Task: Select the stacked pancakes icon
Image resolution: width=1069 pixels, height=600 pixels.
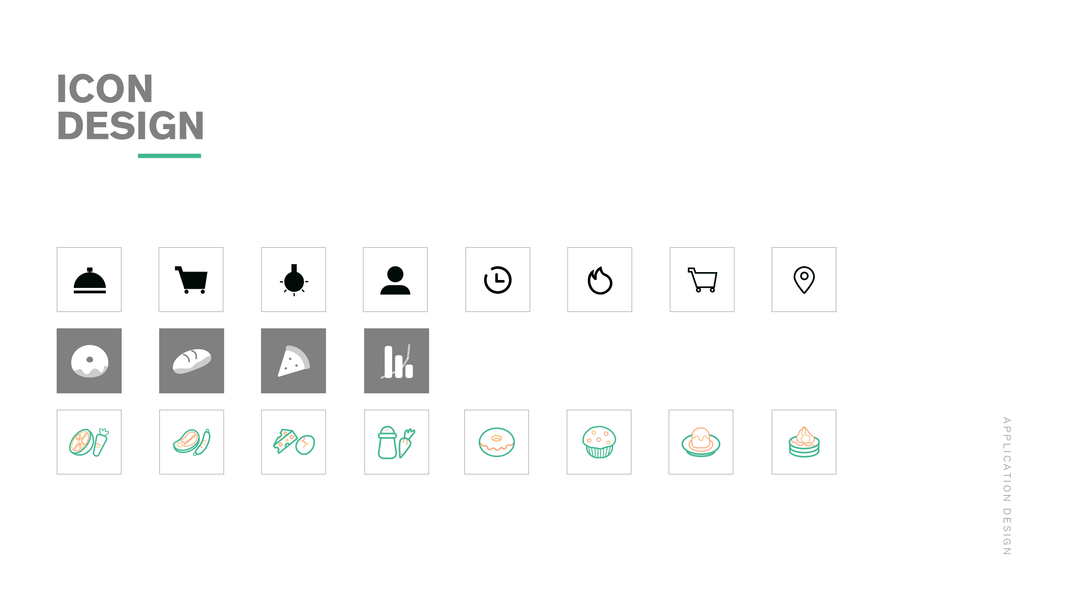Action: coord(804,442)
